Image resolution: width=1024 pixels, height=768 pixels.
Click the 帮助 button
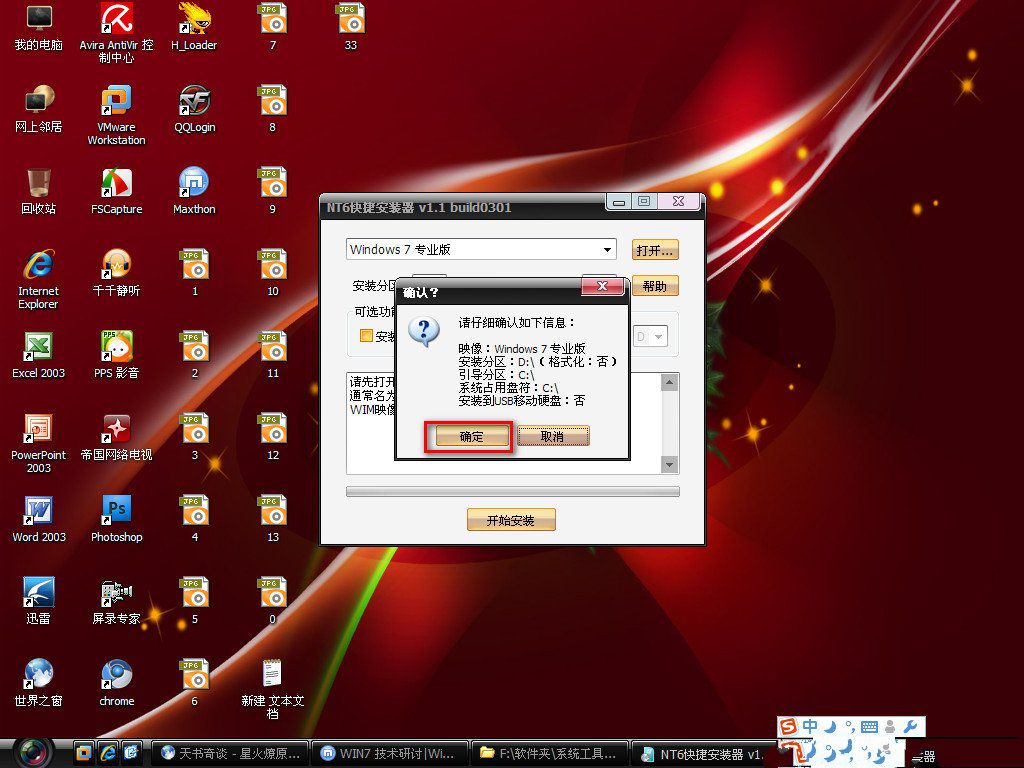pyautogui.click(x=655, y=286)
